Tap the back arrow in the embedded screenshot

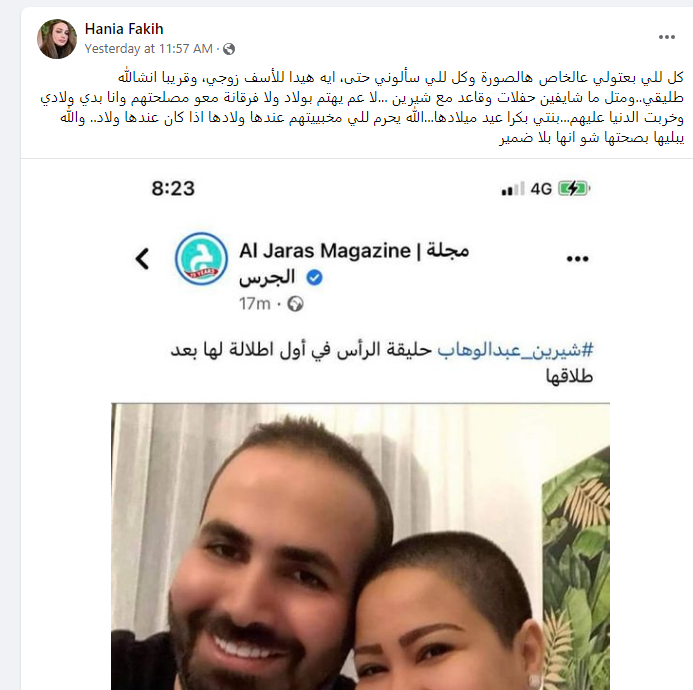[x=142, y=259]
